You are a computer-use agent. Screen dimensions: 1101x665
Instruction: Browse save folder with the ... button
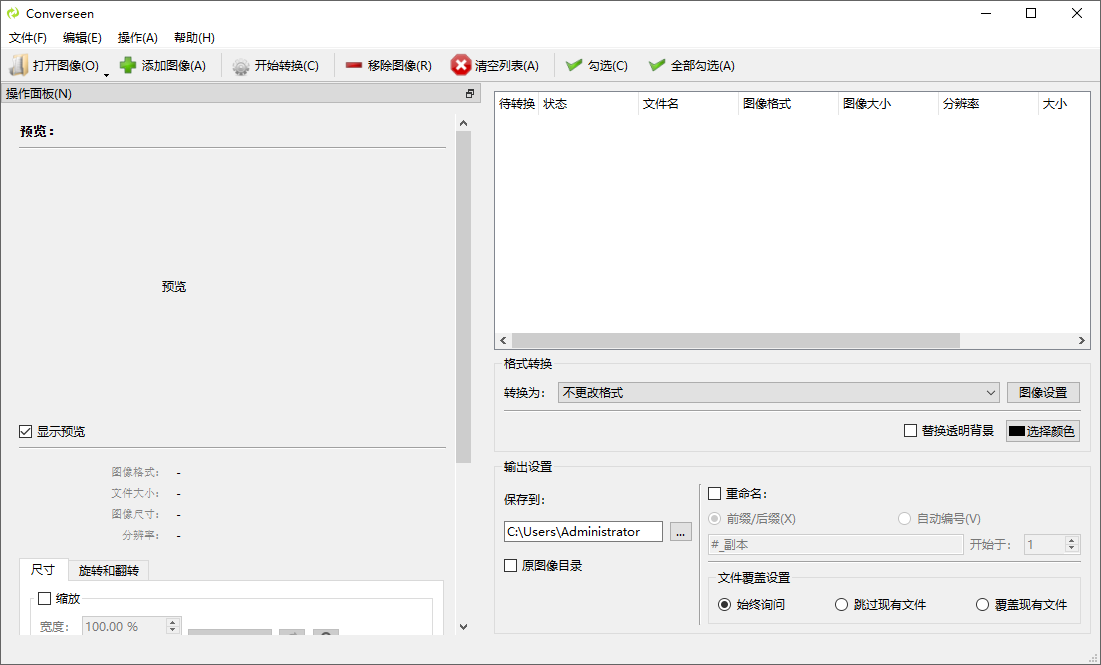click(681, 531)
